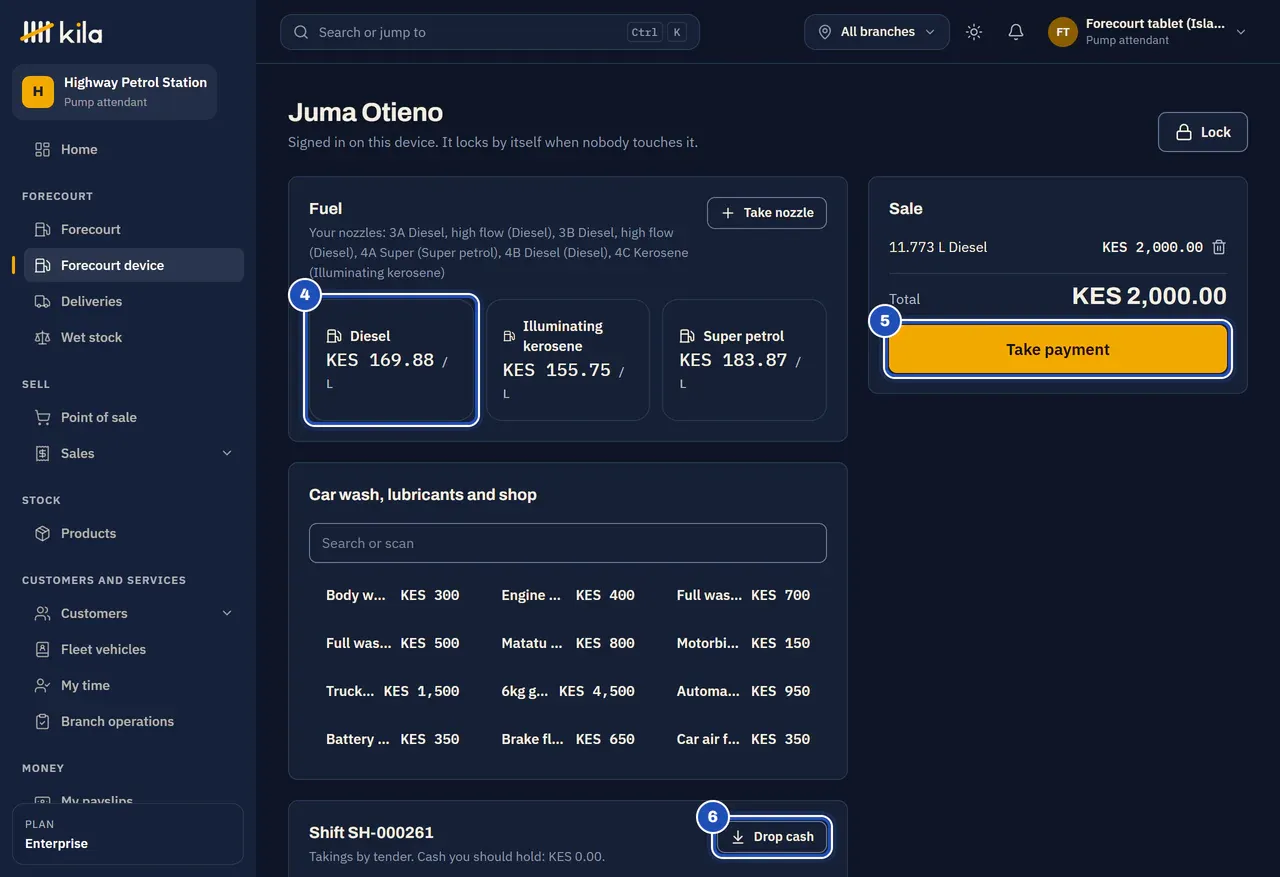Expand the Customers submenu chevron
The width and height of the screenshot is (1280, 877).
pos(227,613)
